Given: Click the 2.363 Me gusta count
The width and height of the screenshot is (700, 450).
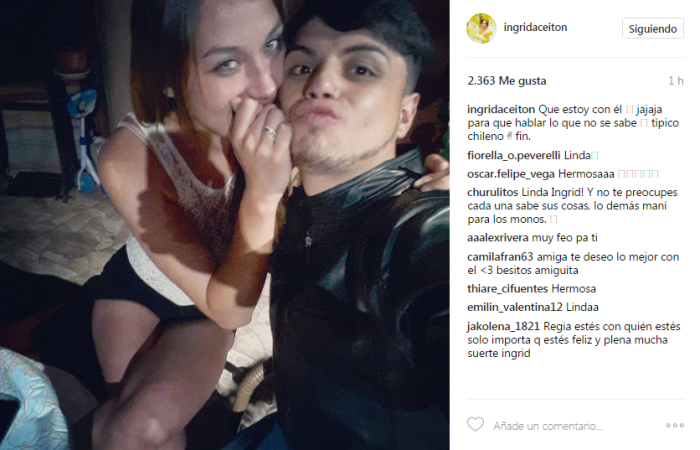Looking at the screenshot, I should [507, 81].
